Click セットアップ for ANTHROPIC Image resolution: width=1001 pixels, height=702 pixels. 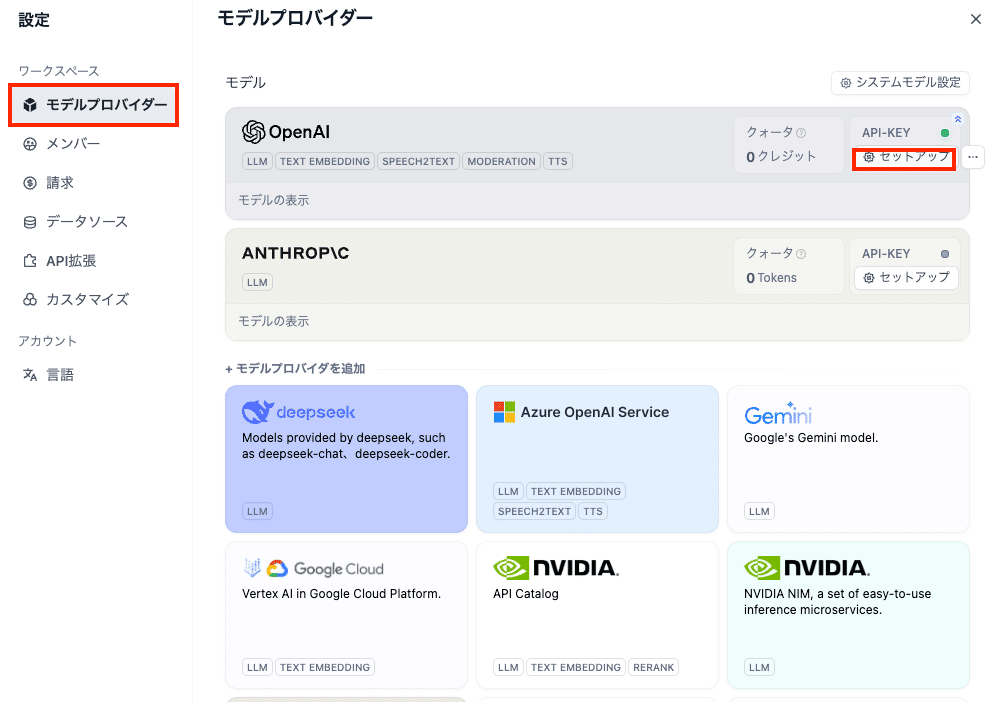click(x=905, y=278)
